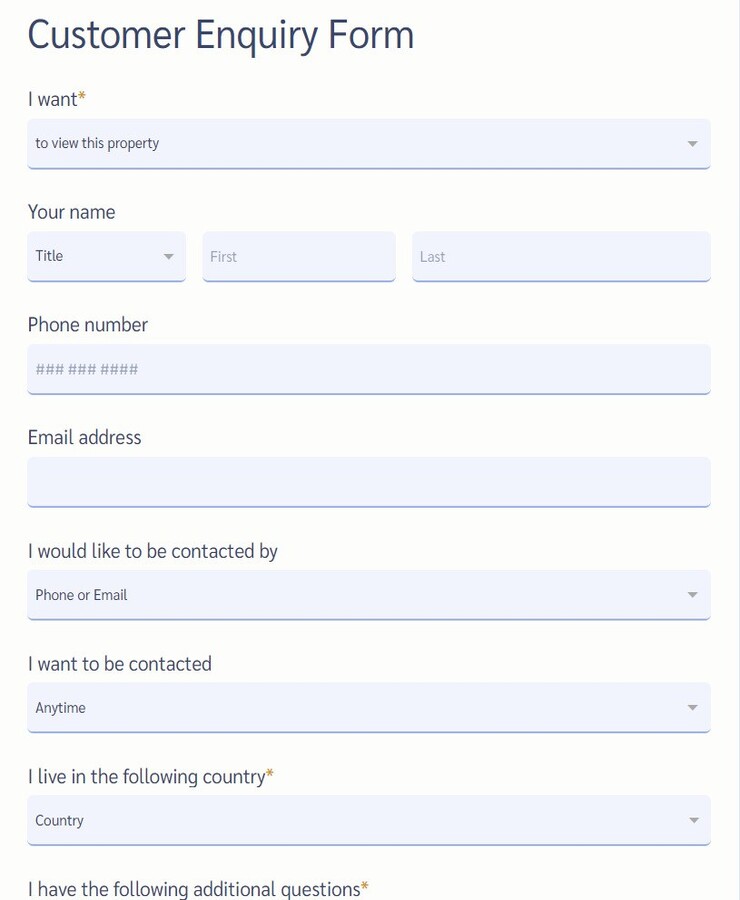
Task: Click the caret icon on the 'Anytime' selector
Action: pyautogui.click(x=693, y=707)
